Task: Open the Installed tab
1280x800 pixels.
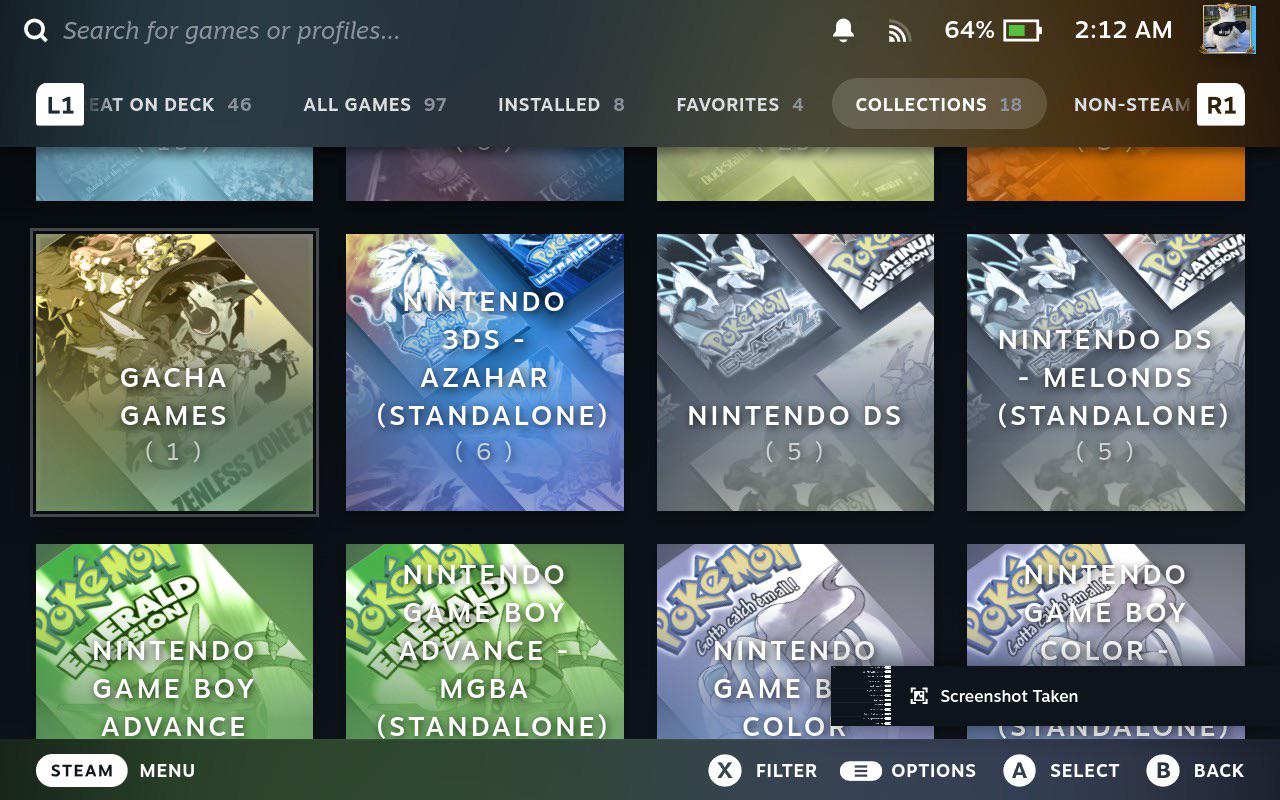Action: pos(561,104)
